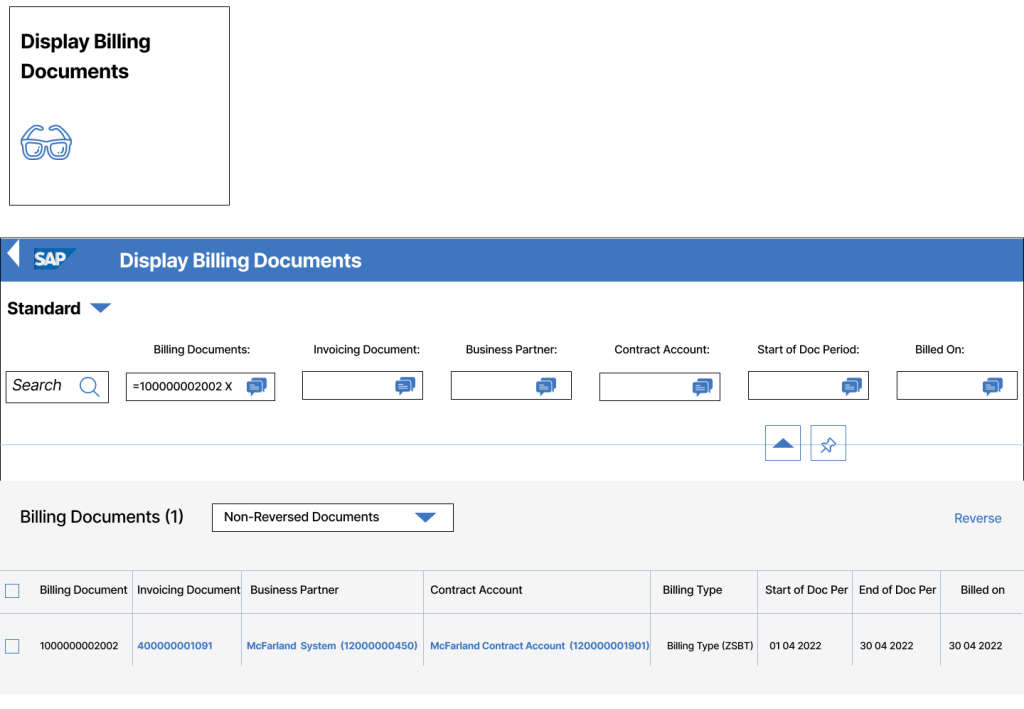The height and width of the screenshot is (709, 1024).
Task: Select checkbox for billing document 1000000002002
Action: (12, 645)
